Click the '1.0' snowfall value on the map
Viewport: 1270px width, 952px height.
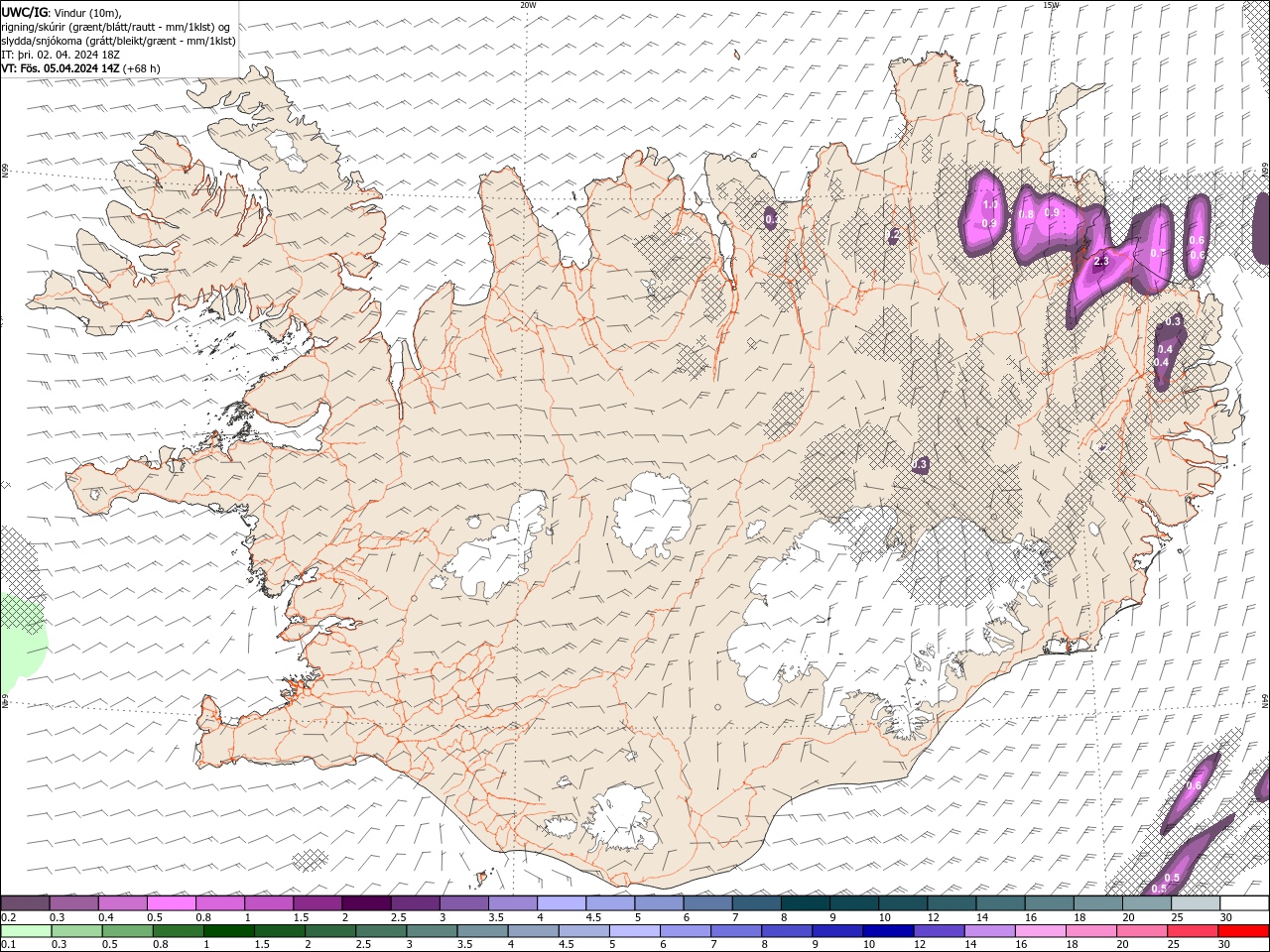tap(989, 205)
